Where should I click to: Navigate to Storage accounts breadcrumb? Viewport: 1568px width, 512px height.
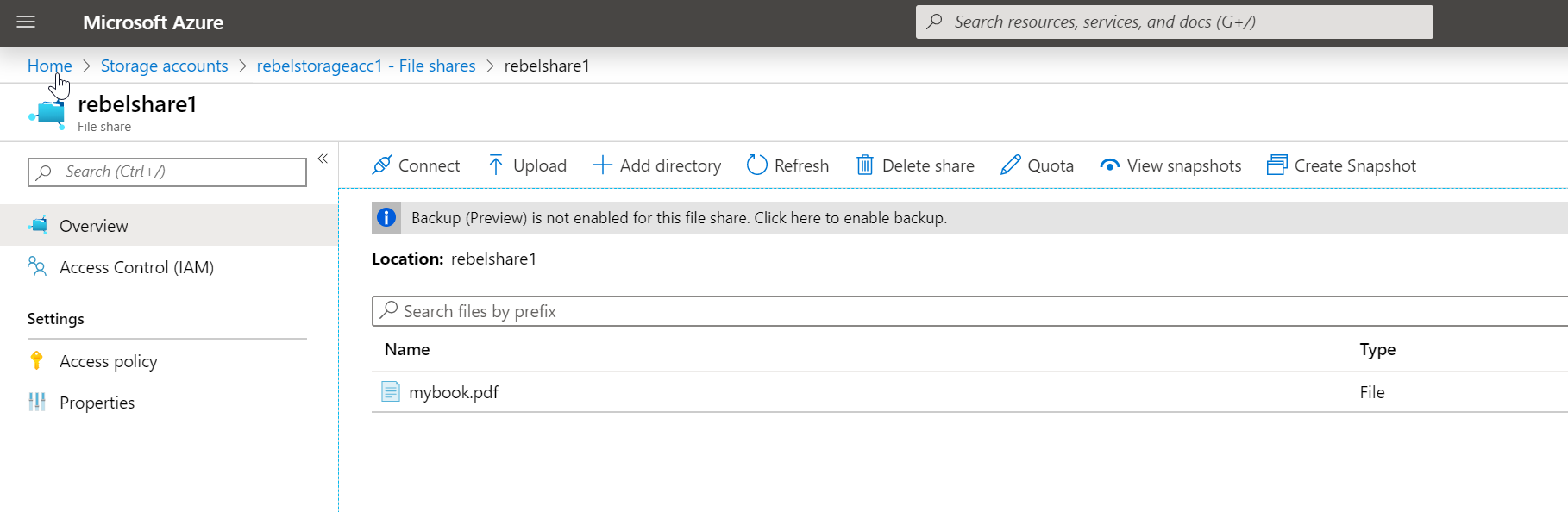coord(165,66)
